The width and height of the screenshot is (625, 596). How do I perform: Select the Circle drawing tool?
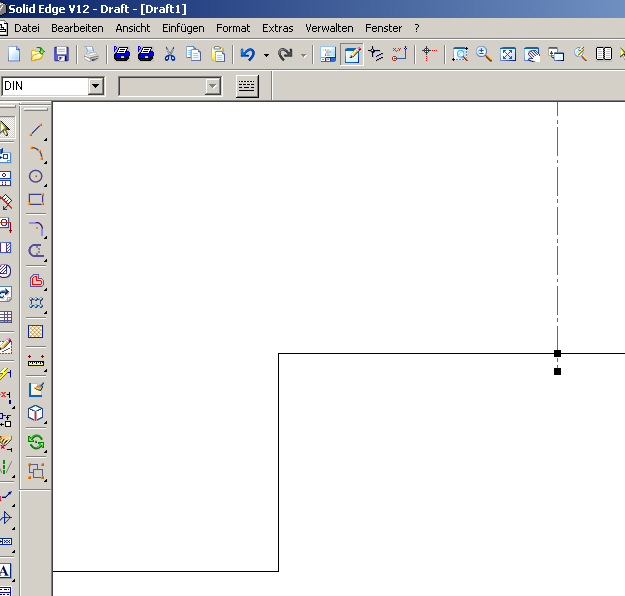tap(36, 176)
